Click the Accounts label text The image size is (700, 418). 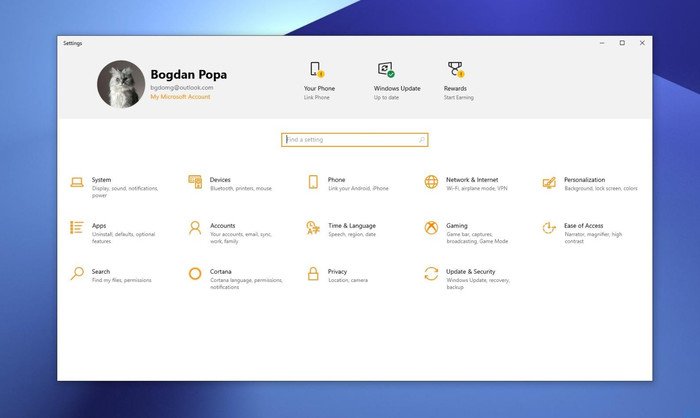pos(222,226)
